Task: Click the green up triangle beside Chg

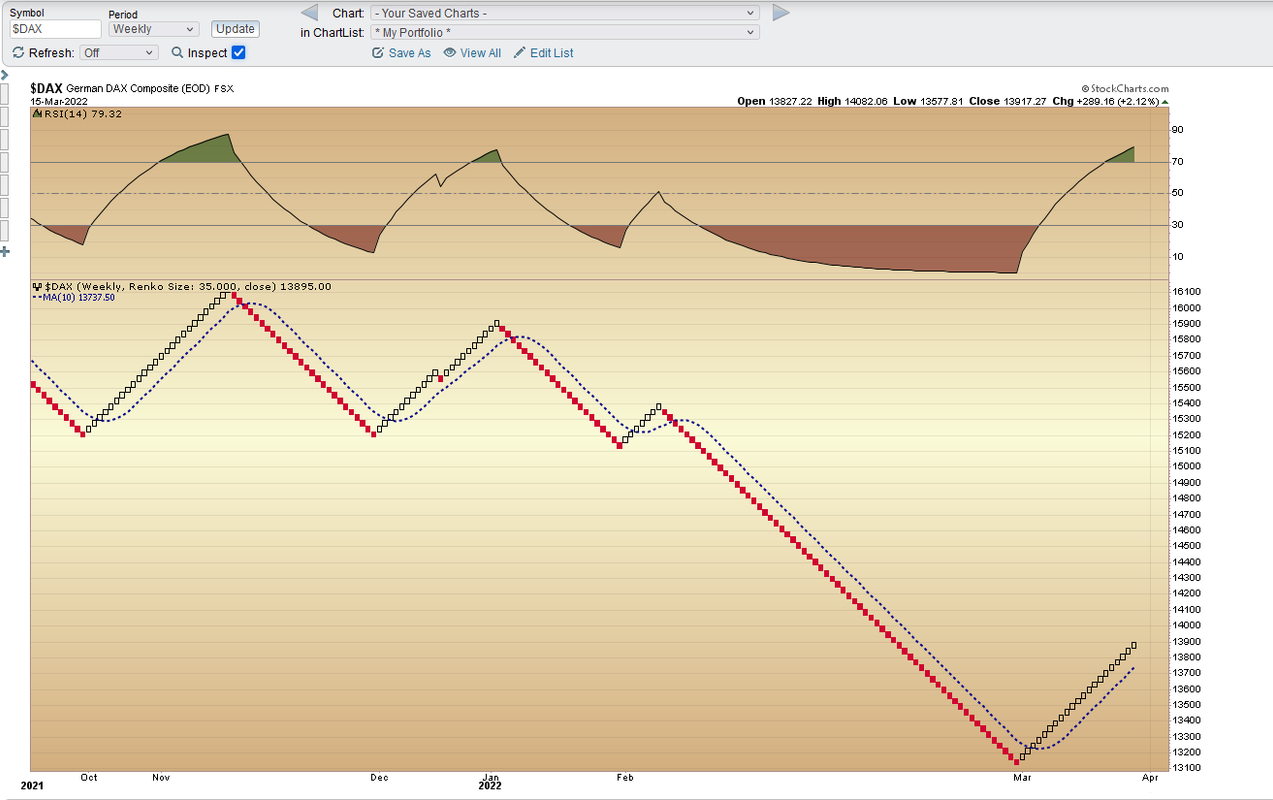Action: pos(1165,102)
